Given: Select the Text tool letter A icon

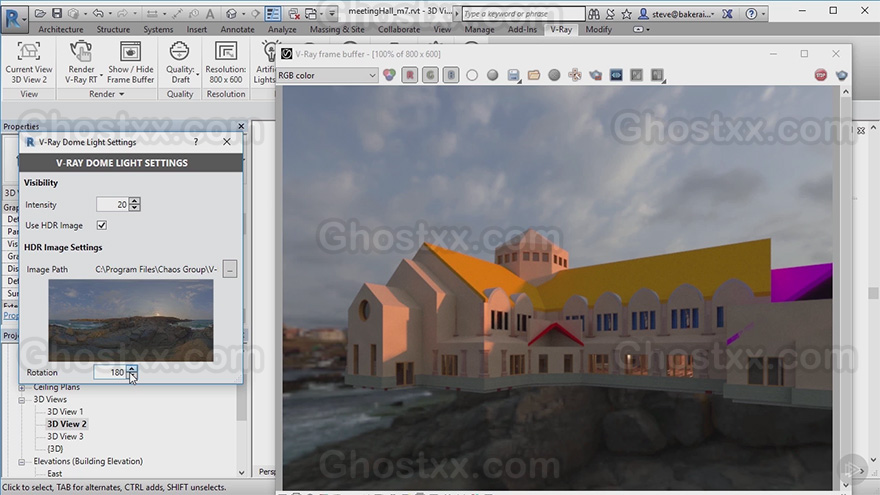Looking at the screenshot, I should coord(210,13).
